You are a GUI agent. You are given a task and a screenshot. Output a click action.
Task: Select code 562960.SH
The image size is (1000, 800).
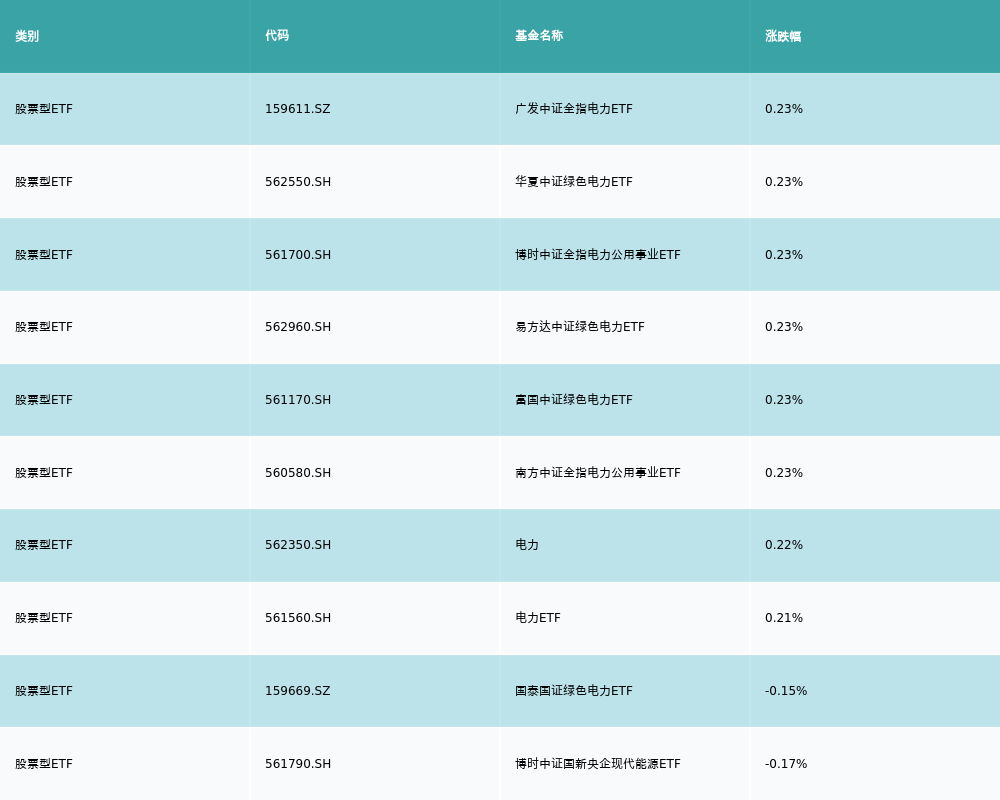pos(298,327)
